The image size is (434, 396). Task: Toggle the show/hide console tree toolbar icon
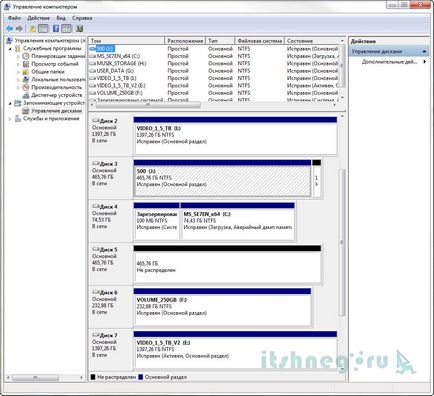[x=43, y=29]
